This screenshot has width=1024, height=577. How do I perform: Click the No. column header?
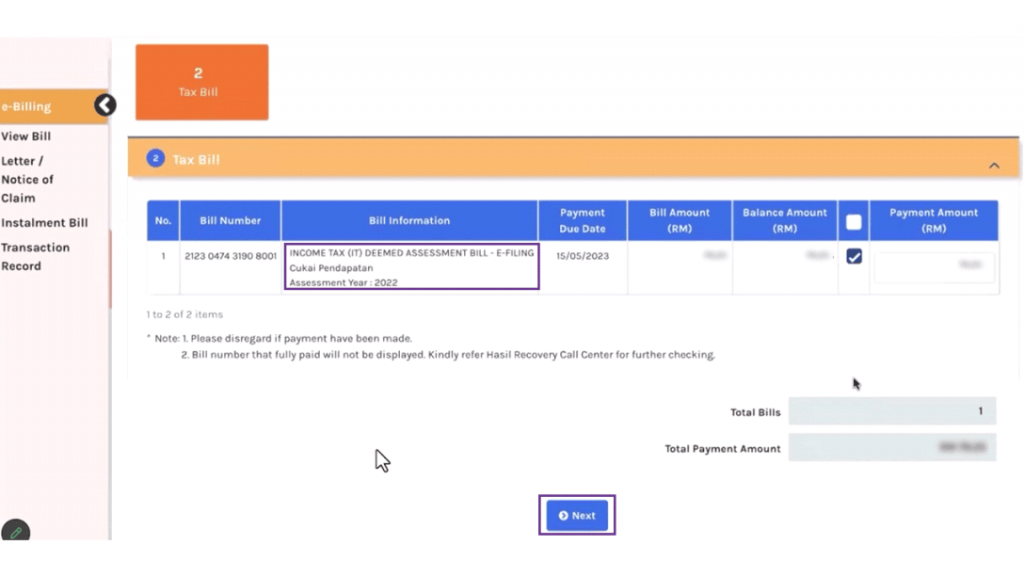tap(163, 221)
